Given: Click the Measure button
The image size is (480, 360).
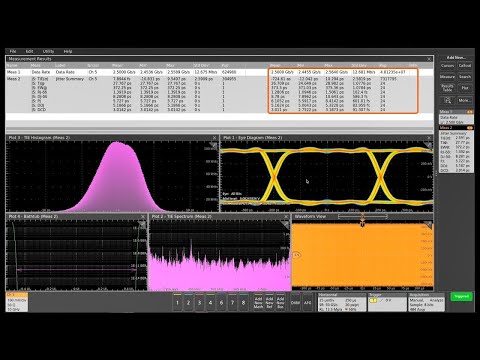Looking at the screenshot, I should [447, 77].
